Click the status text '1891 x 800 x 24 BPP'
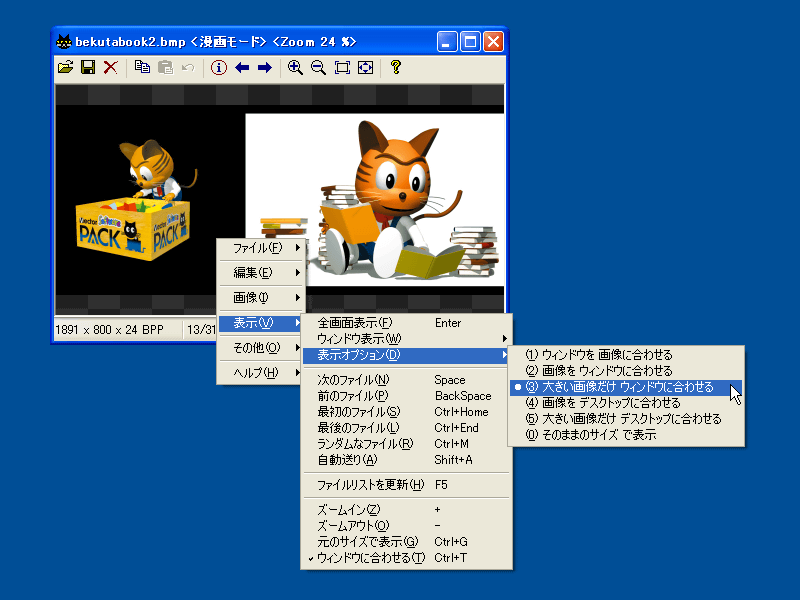Image resolution: width=800 pixels, height=600 pixels. coord(109,330)
